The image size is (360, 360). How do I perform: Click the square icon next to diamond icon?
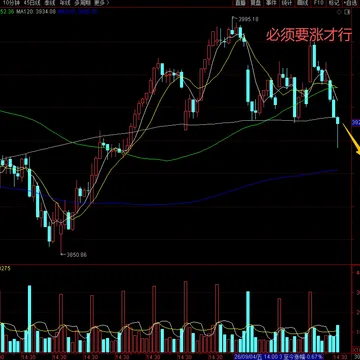point(348,12)
